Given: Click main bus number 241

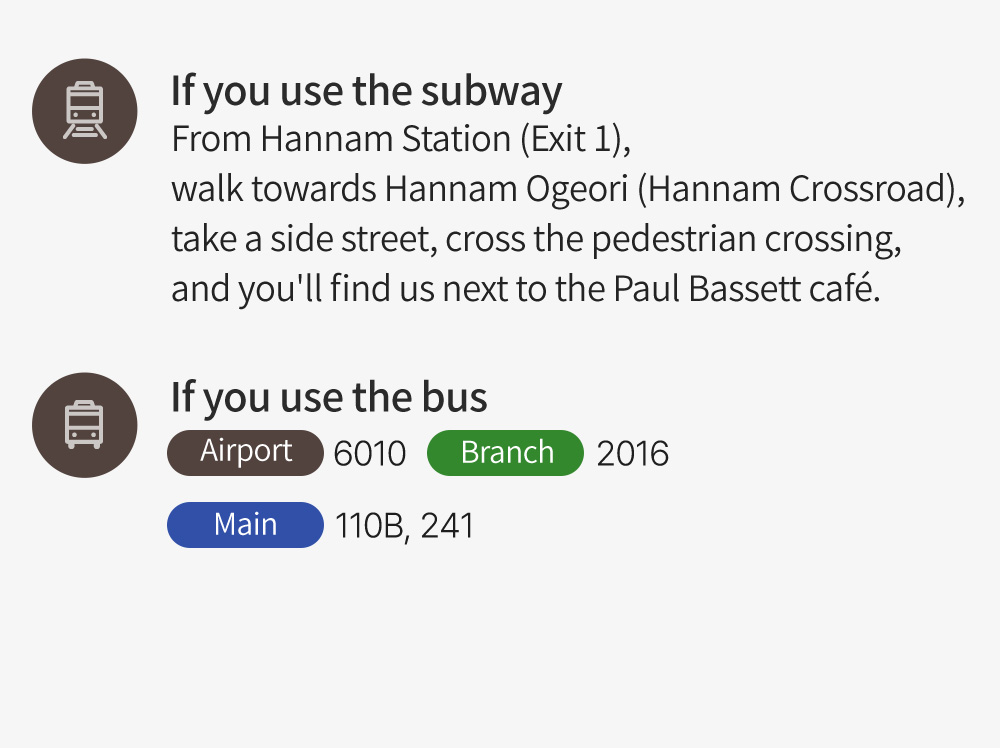Looking at the screenshot, I should [447, 527].
